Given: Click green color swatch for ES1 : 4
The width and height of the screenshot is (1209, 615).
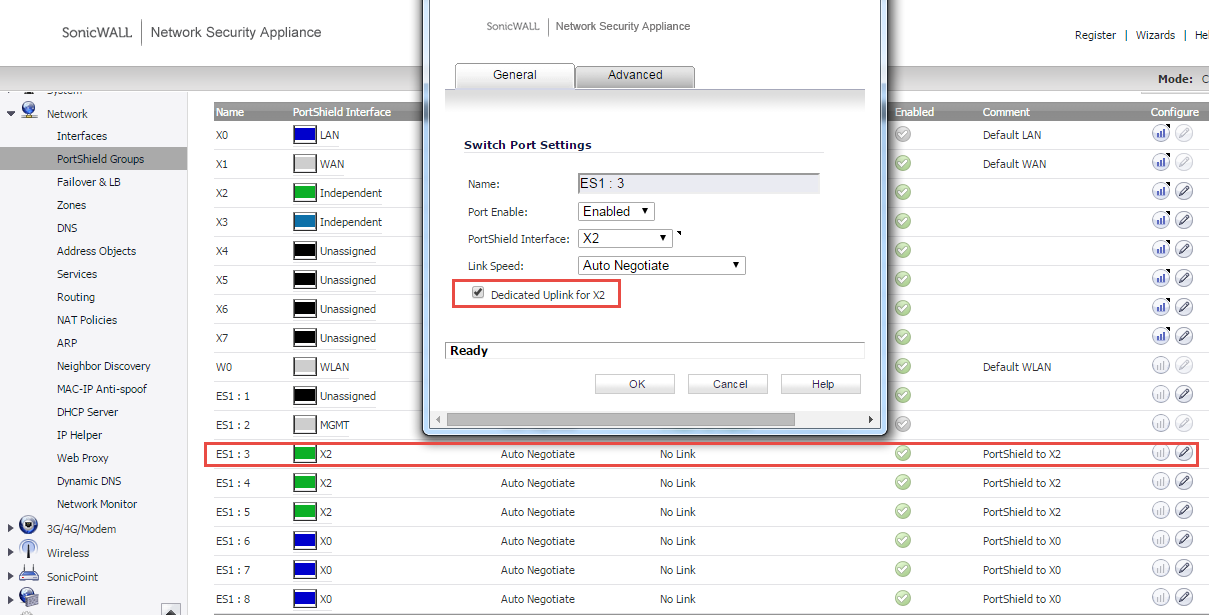Looking at the screenshot, I should point(305,483).
